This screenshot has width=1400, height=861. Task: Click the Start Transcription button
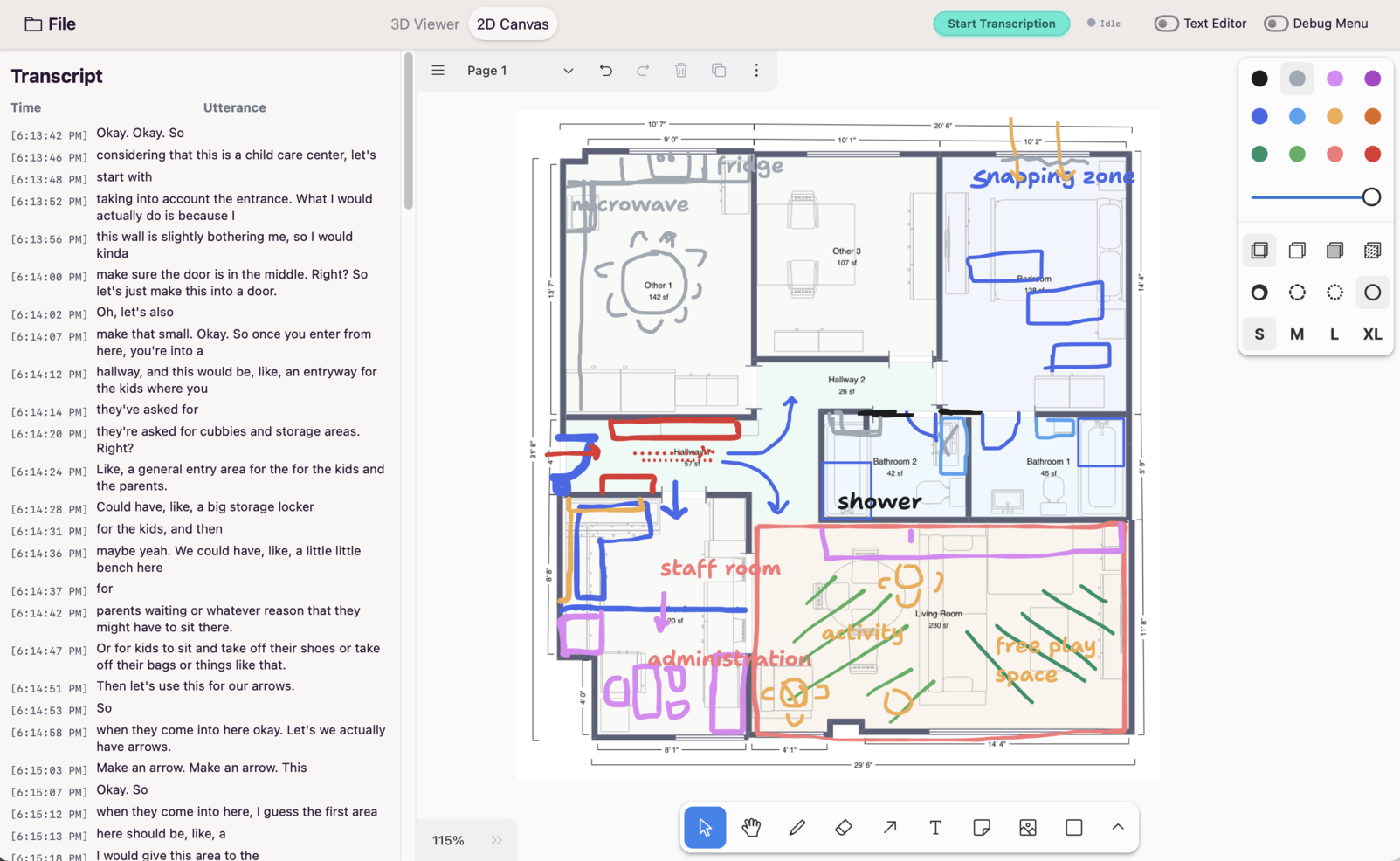pos(1001,24)
